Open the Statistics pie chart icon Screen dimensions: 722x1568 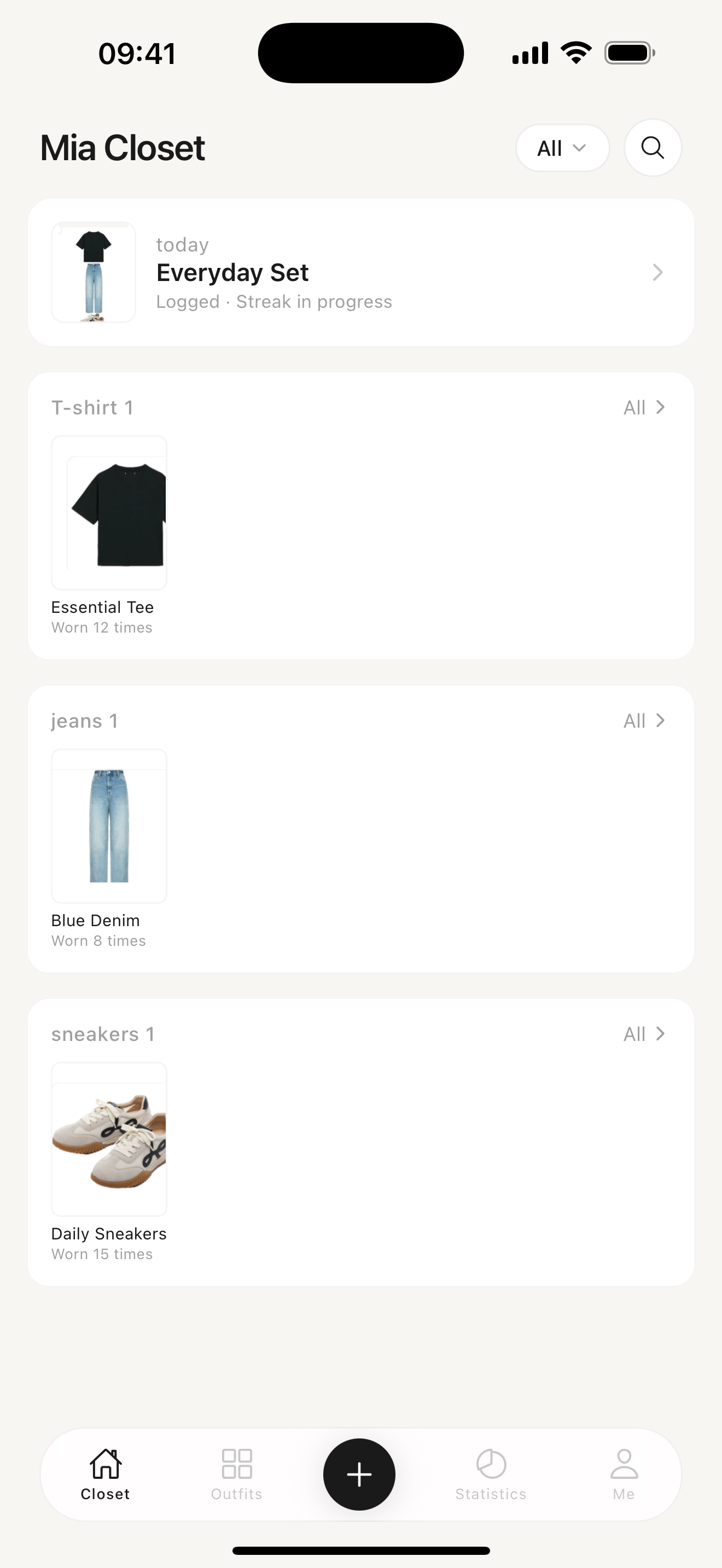(x=491, y=1464)
